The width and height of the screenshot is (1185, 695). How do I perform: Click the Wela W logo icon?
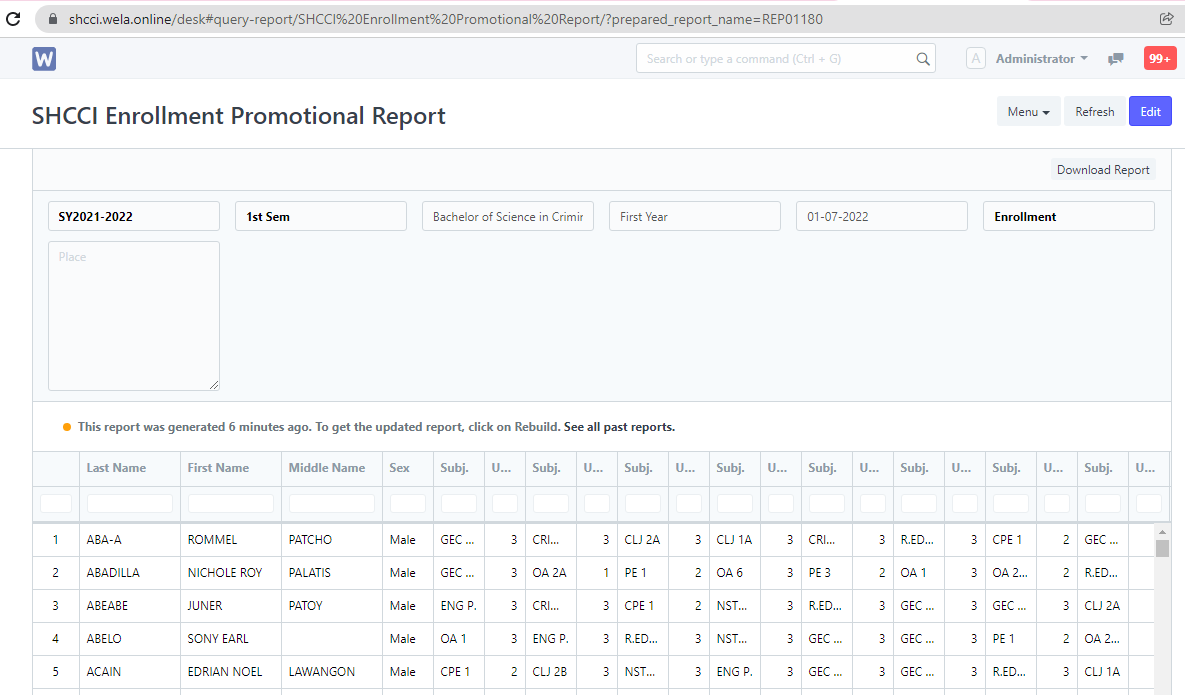coord(44,59)
